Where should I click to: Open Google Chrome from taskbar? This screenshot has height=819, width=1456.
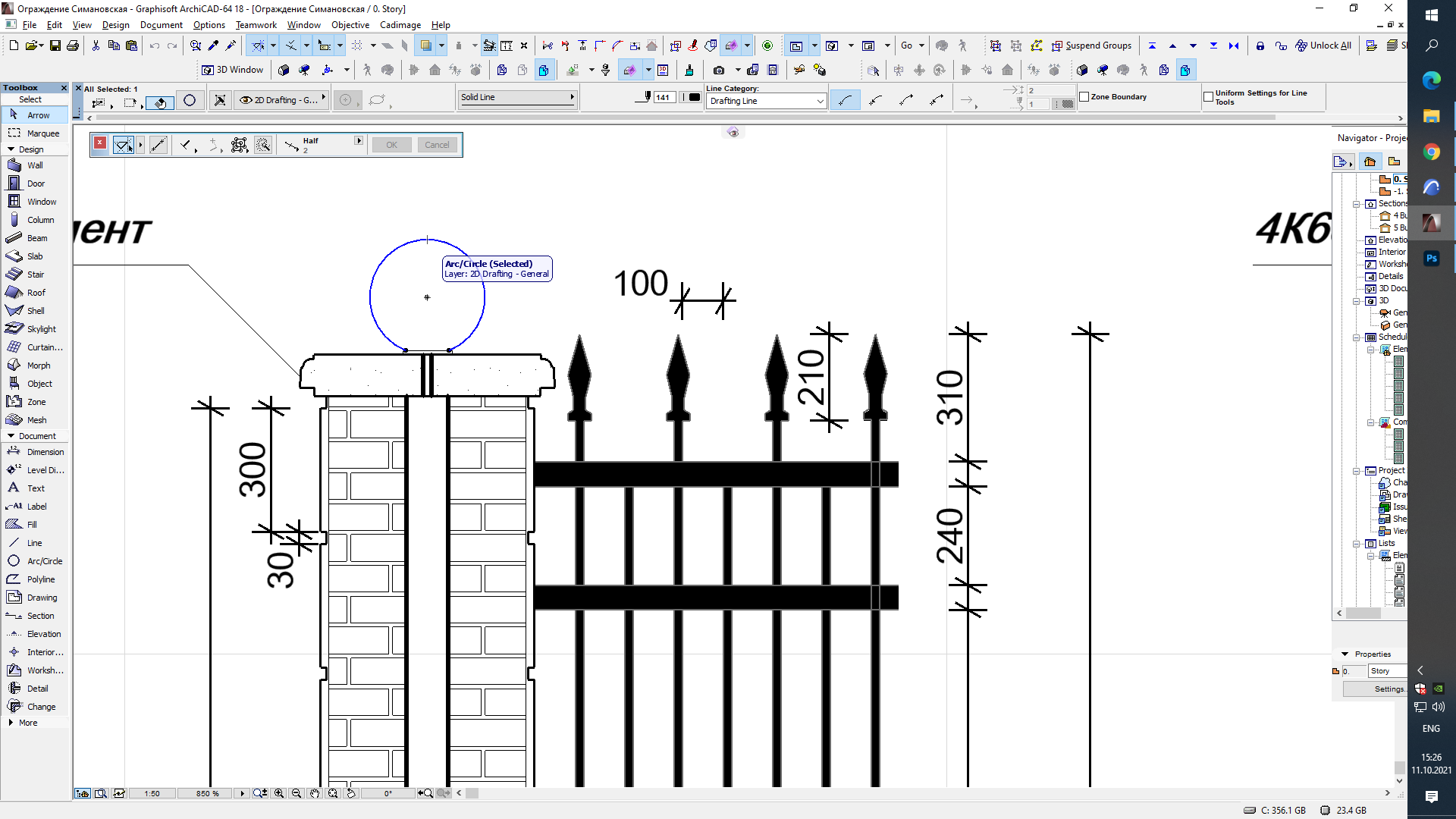point(1431,152)
